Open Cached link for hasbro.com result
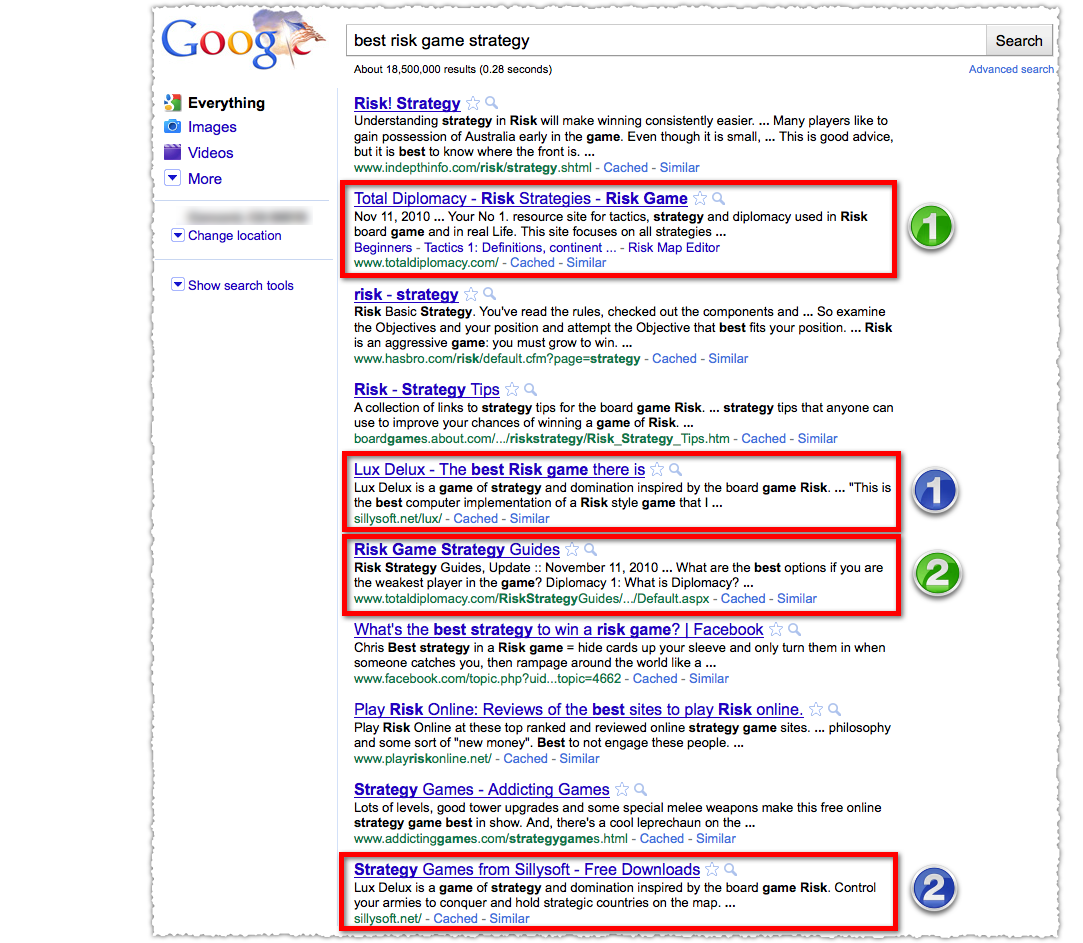Viewport: 1083px width, 943px height. coord(674,359)
